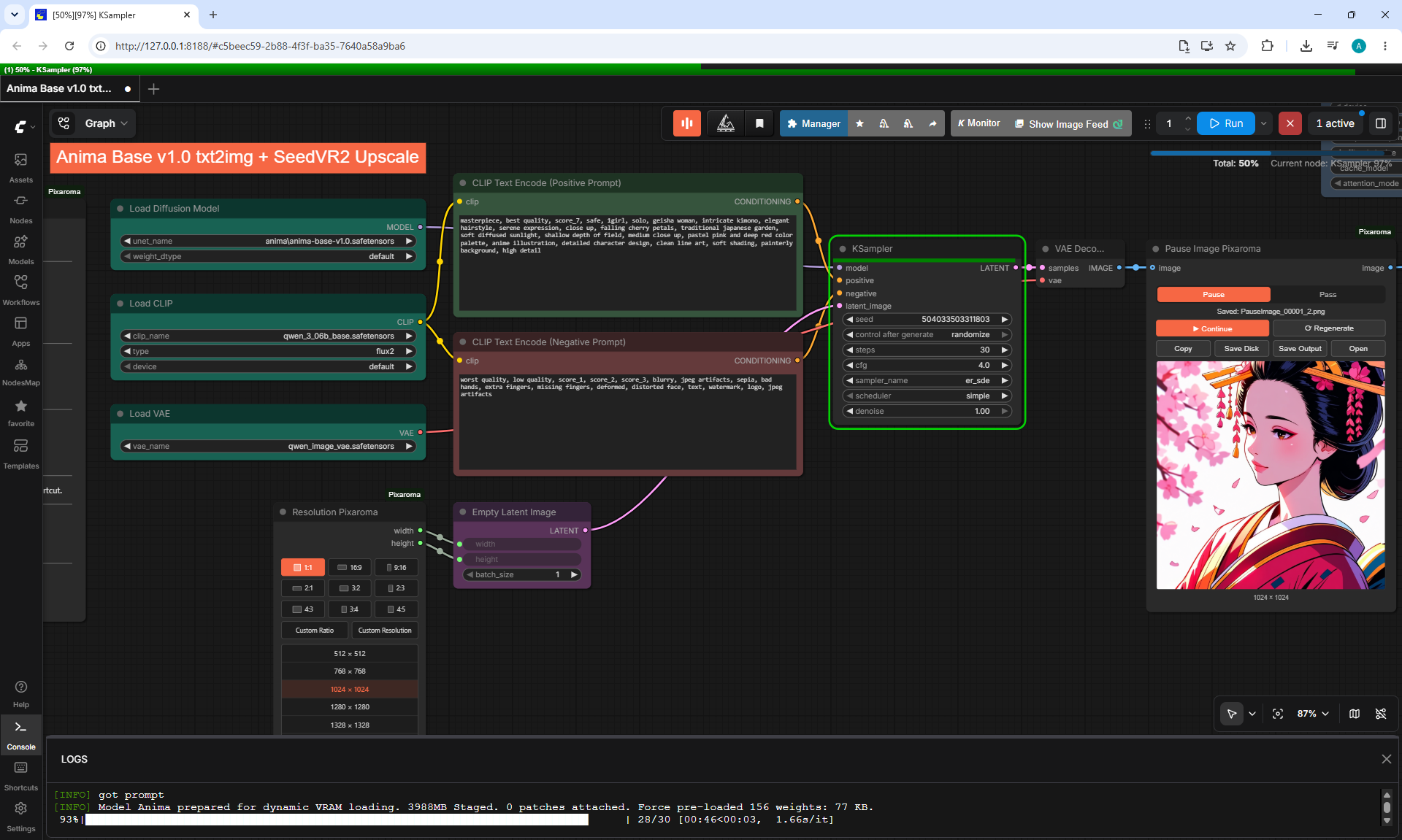The image size is (1402, 840).
Task: Open the 1 active jobs queue
Action: pyautogui.click(x=1336, y=123)
